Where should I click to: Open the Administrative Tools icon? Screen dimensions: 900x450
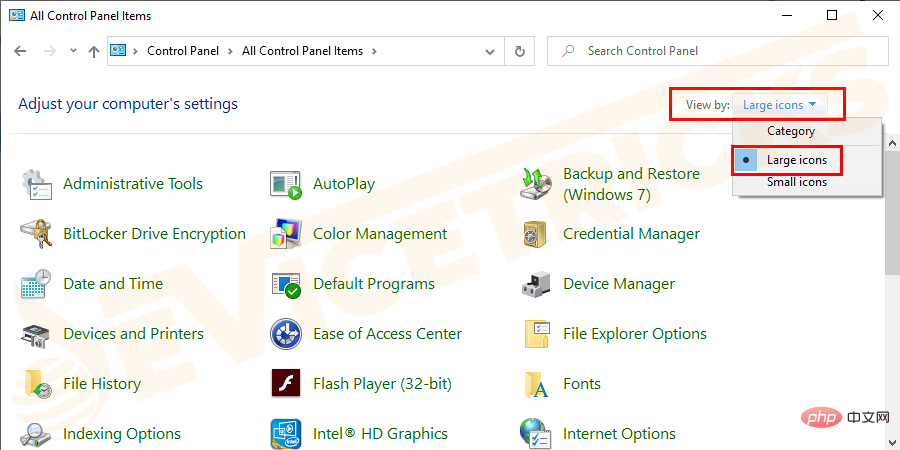[x=37, y=184]
